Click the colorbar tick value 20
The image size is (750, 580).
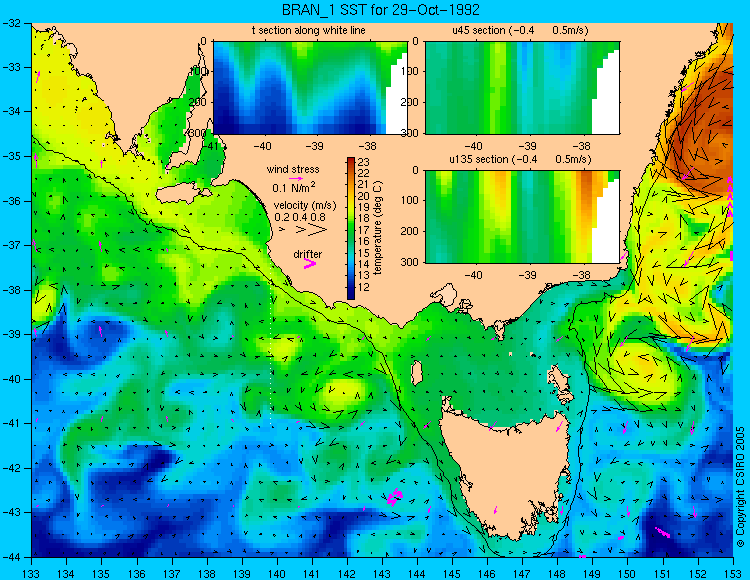(364, 196)
